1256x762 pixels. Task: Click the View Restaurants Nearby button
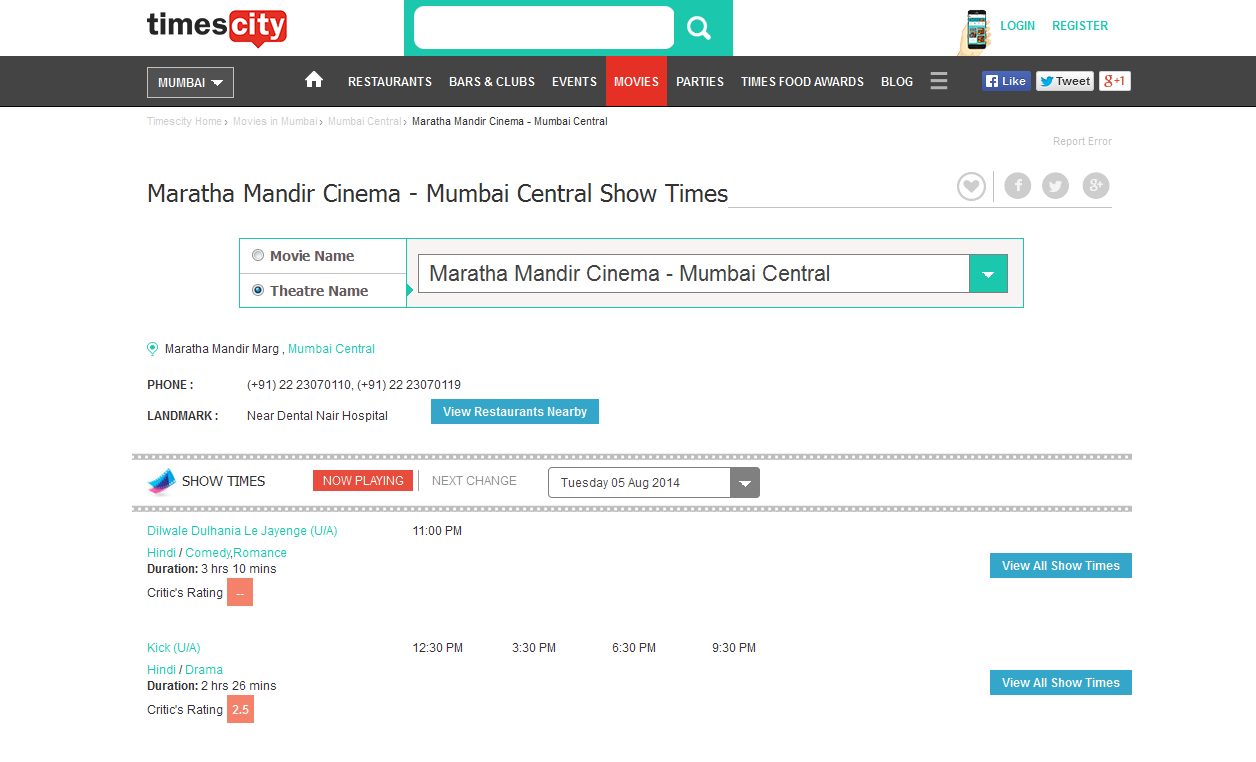[515, 412]
